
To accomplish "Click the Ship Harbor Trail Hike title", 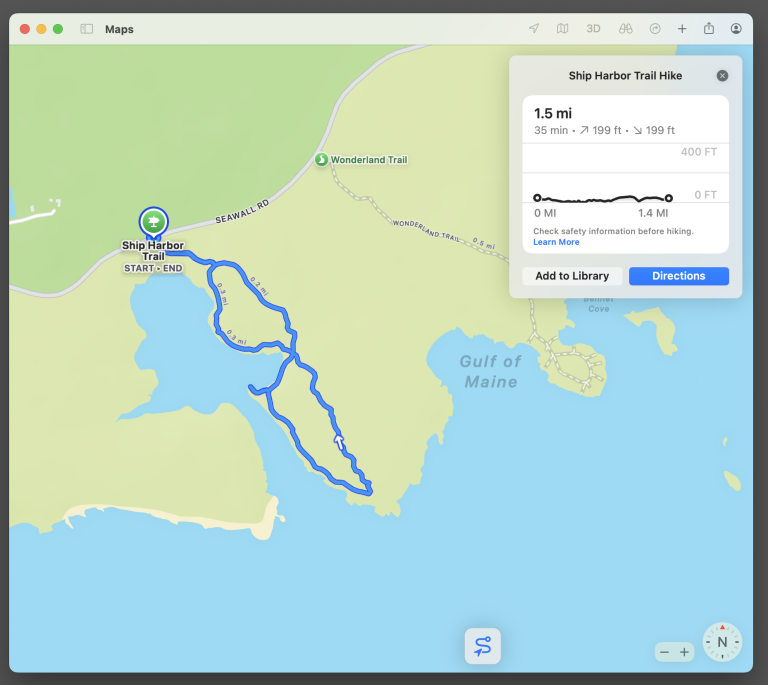I will click(x=625, y=75).
